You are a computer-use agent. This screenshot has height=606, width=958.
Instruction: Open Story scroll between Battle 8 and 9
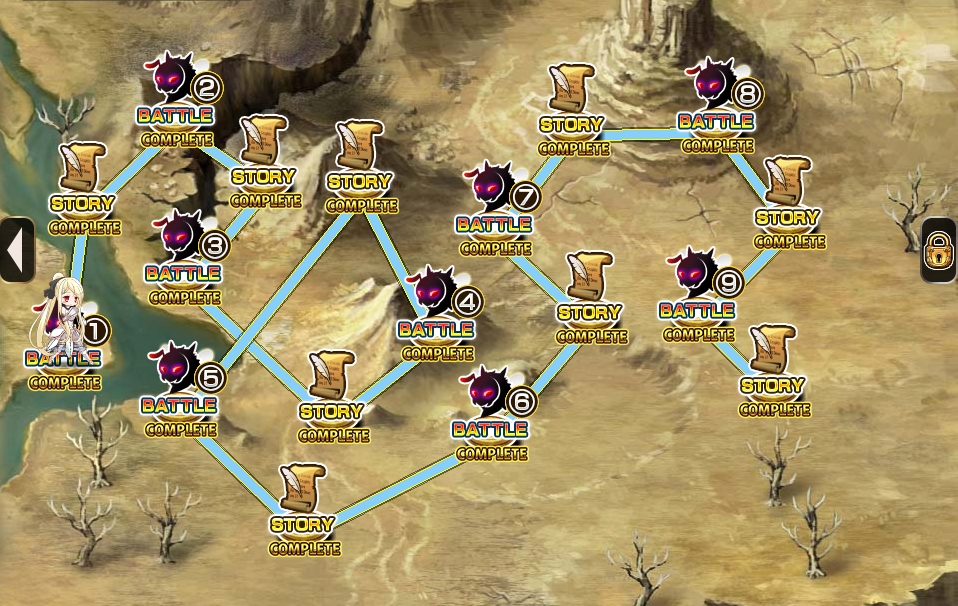(789, 203)
